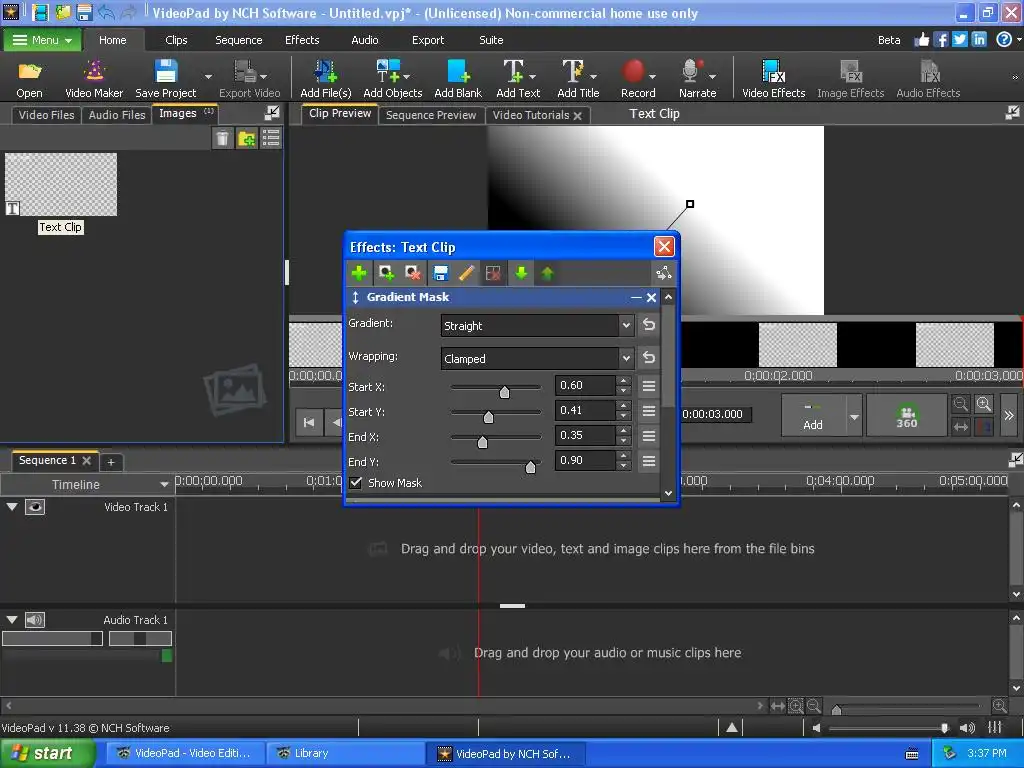The image size is (1024, 768).
Task: Toggle the Show Mask checkbox
Action: pyautogui.click(x=356, y=483)
